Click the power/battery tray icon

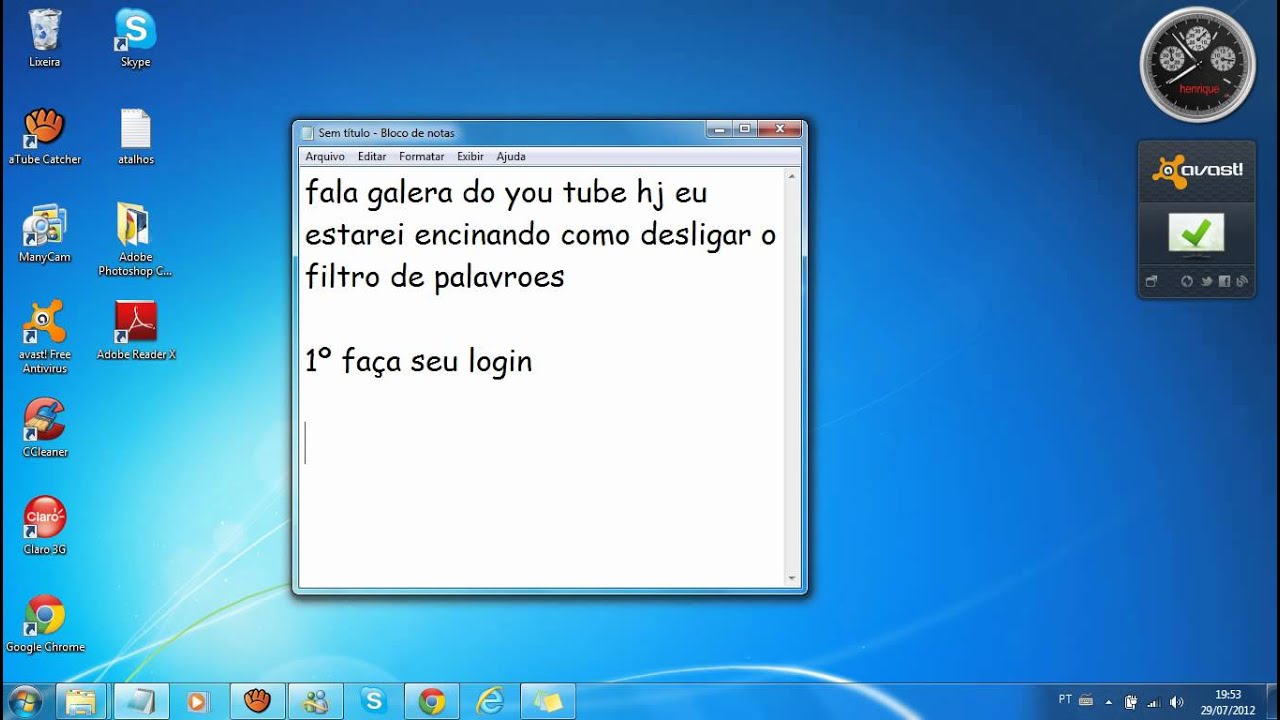click(x=1131, y=701)
